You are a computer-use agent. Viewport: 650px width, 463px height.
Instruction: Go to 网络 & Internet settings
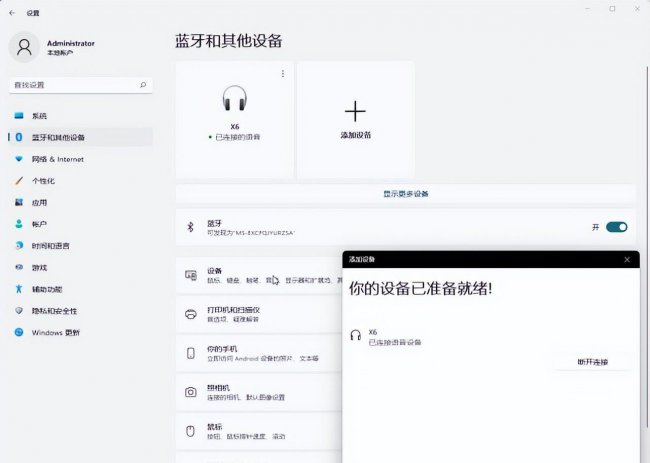click(x=80, y=159)
